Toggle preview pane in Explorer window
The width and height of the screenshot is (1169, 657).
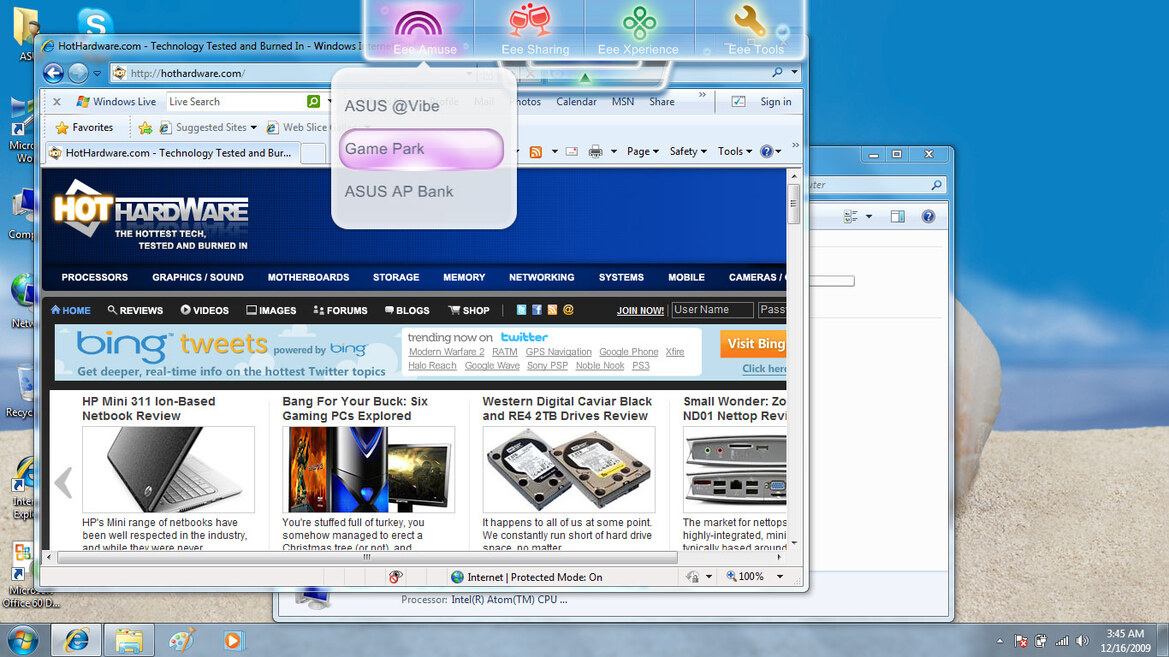[x=898, y=216]
